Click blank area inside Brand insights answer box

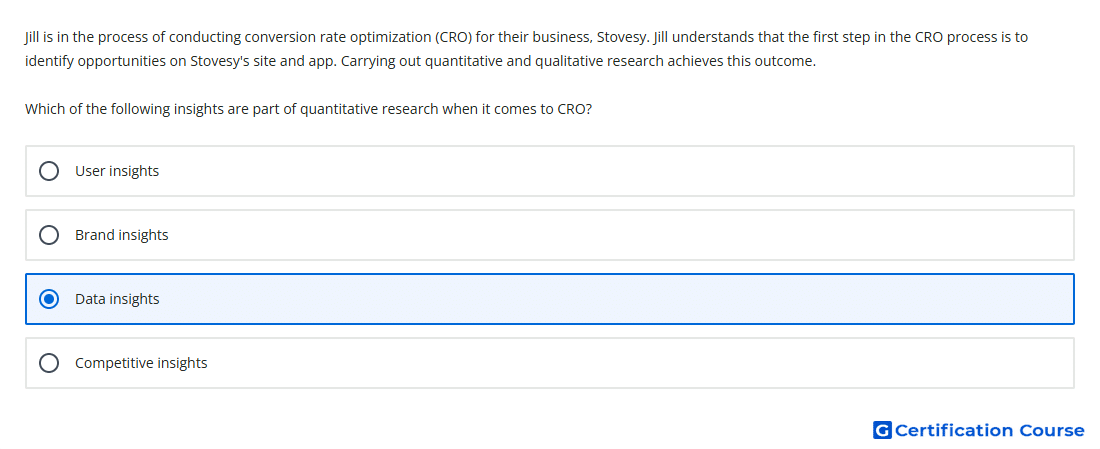(617, 235)
